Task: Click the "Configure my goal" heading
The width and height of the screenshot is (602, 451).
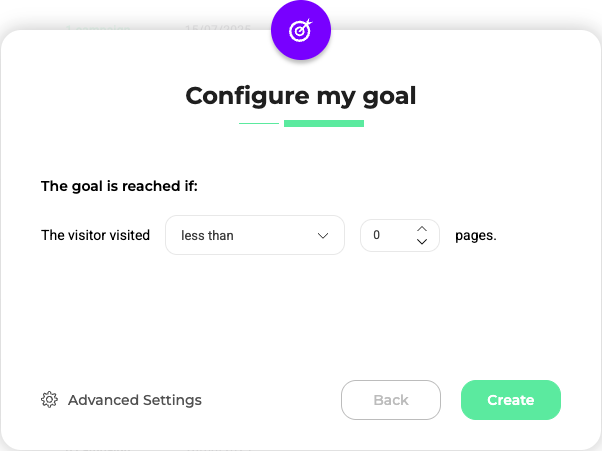Action: [301, 96]
